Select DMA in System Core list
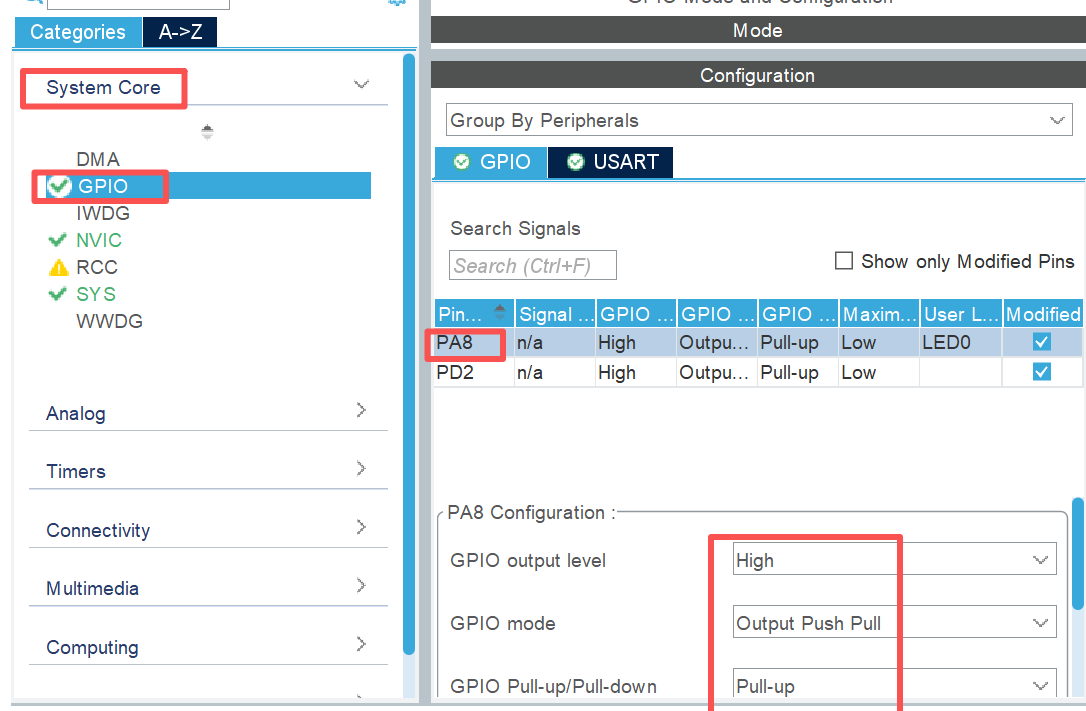Screen dimensions: 1086x711 98,159
